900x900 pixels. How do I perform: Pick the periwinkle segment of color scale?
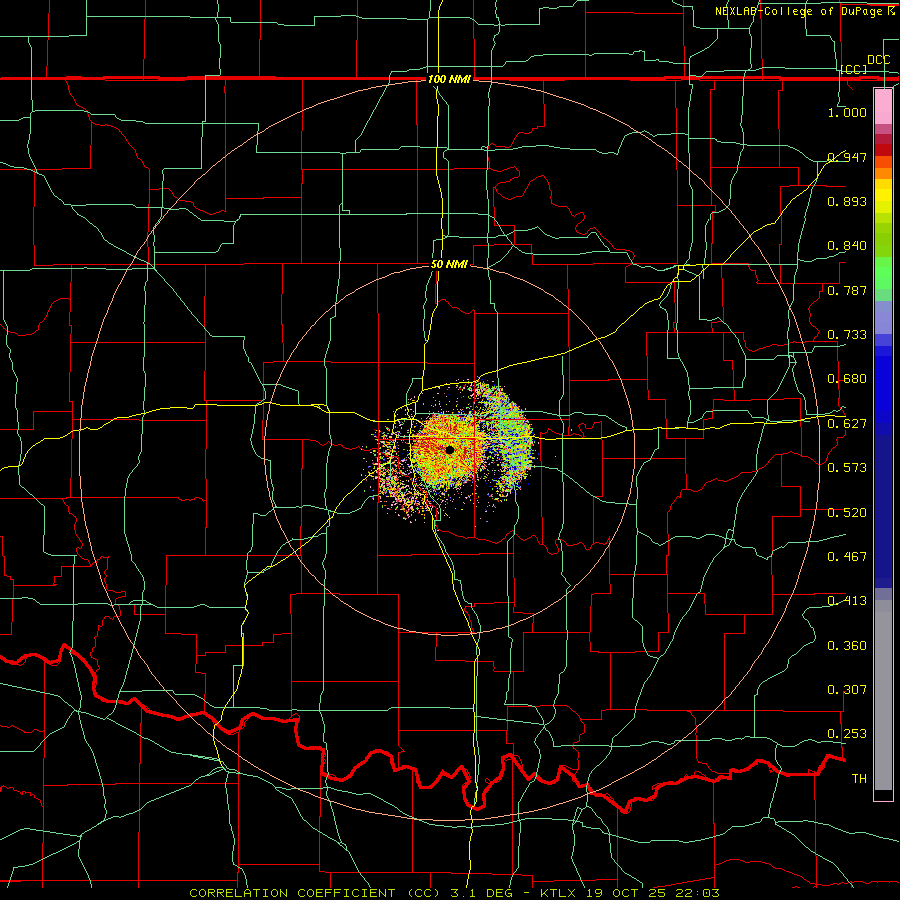(x=883, y=318)
